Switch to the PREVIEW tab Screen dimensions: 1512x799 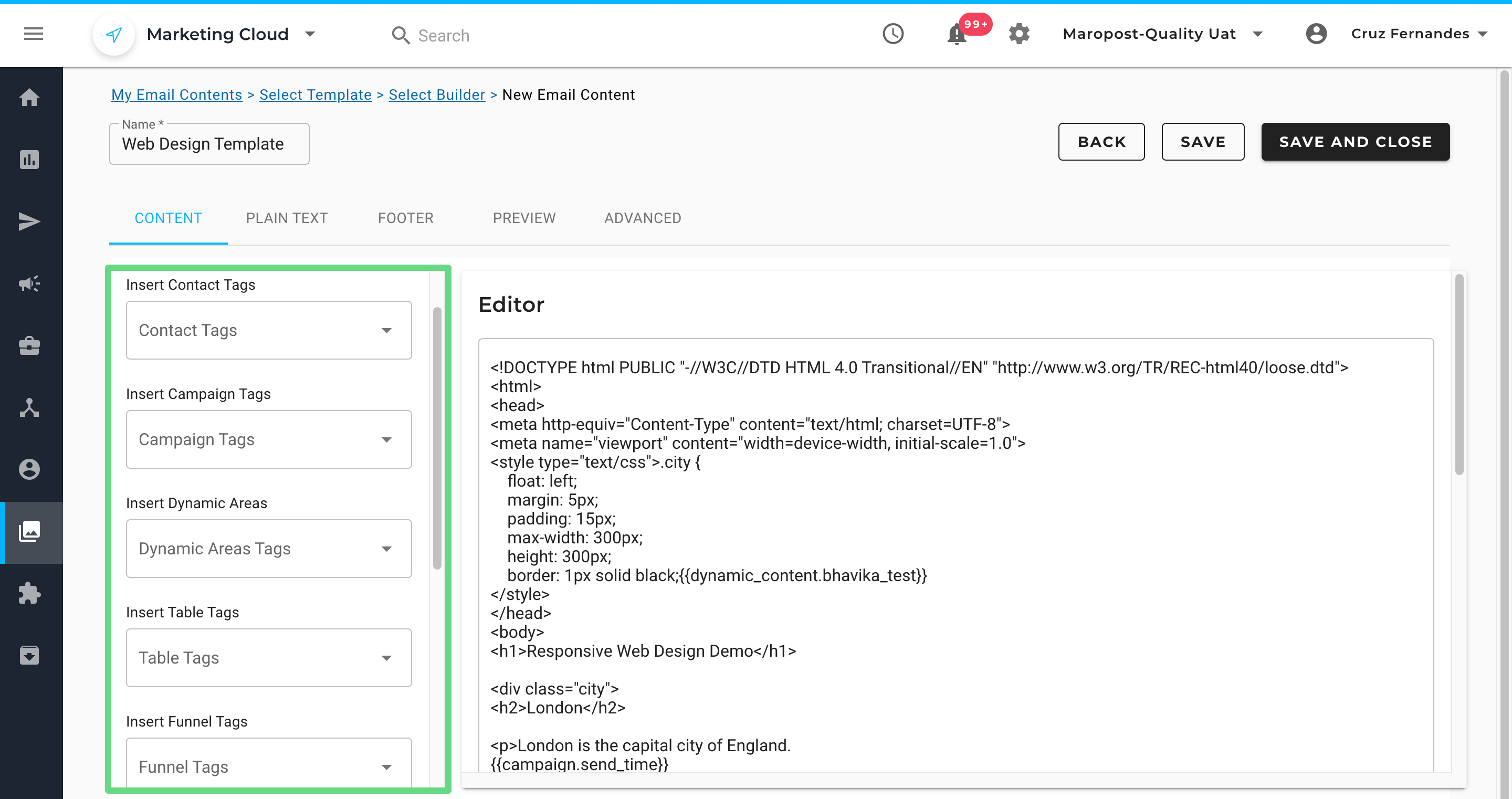523,218
